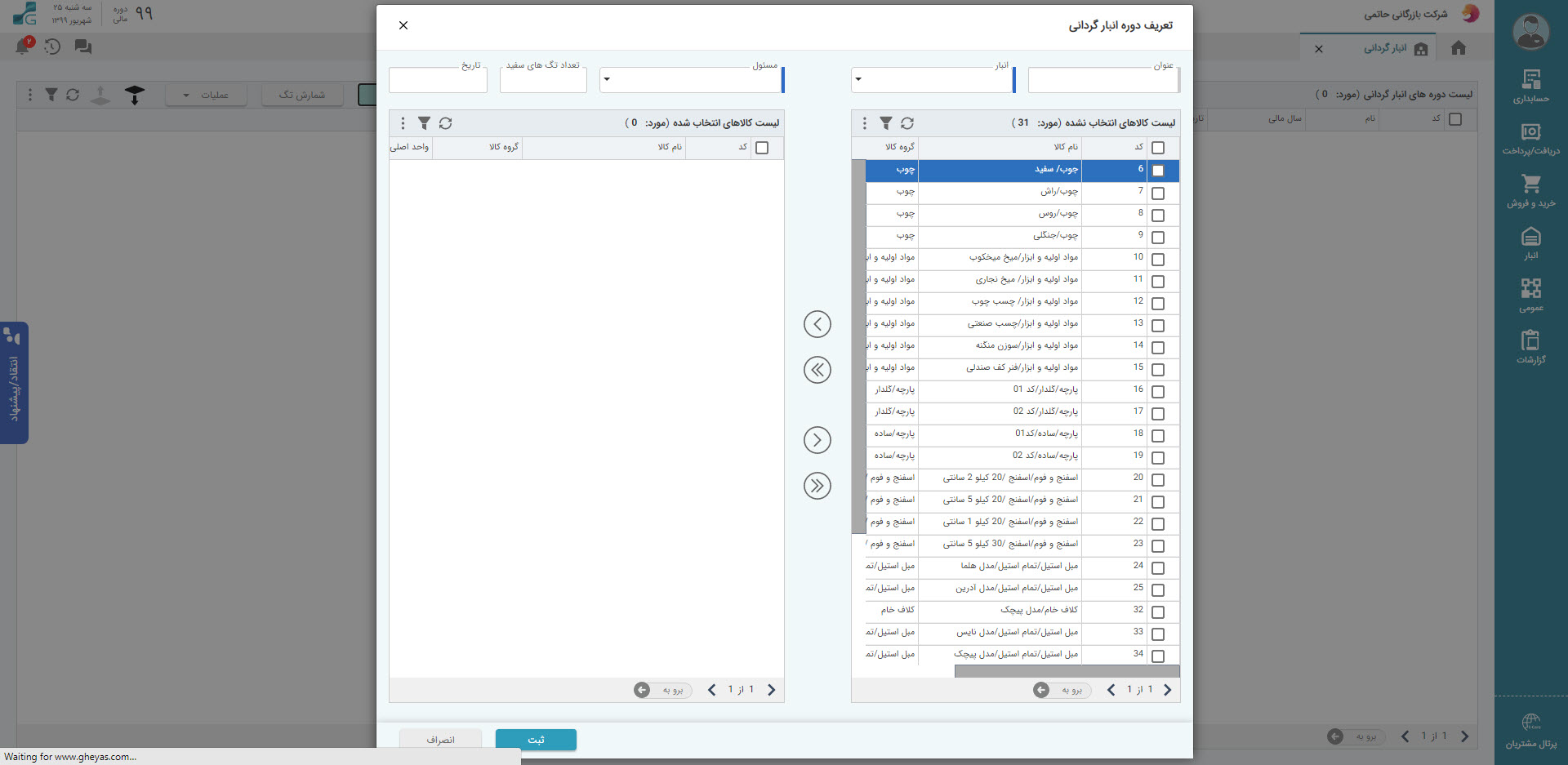The image size is (1568, 765).
Task: Open دریافت/پرداخت module in sidebar
Action: 1531,139
